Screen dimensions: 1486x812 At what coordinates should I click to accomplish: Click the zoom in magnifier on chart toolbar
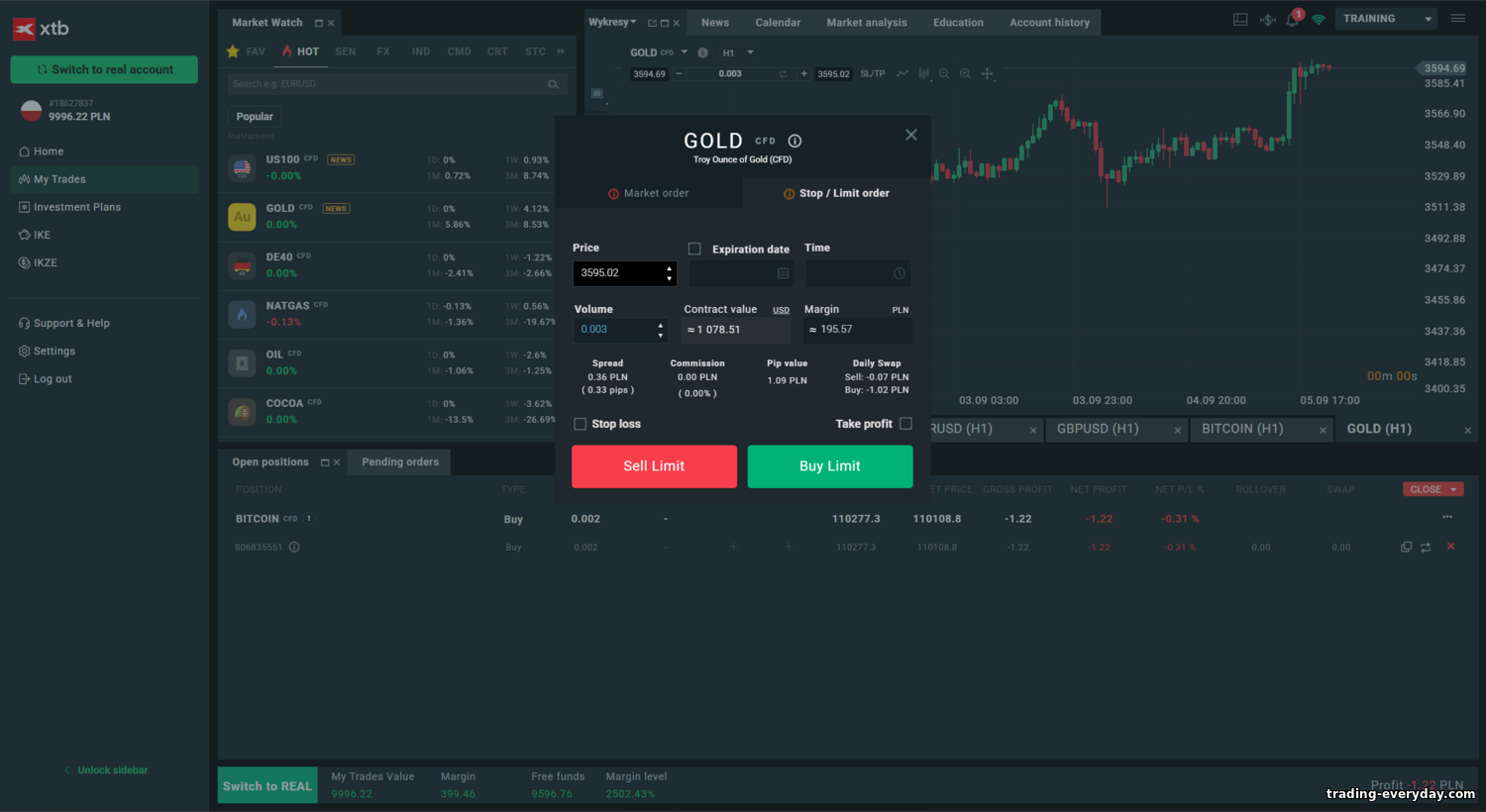pyautogui.click(x=965, y=73)
